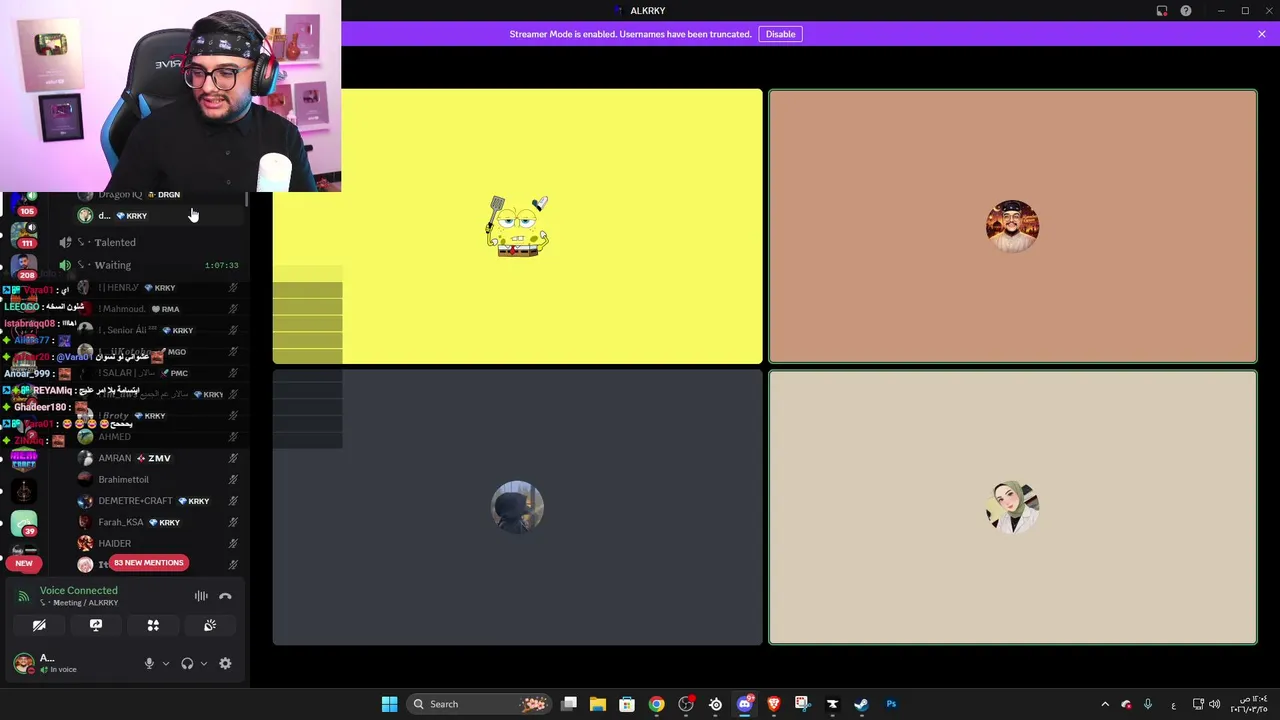Select the Dragon IQ user entry
1280x720 pixels.
point(120,195)
